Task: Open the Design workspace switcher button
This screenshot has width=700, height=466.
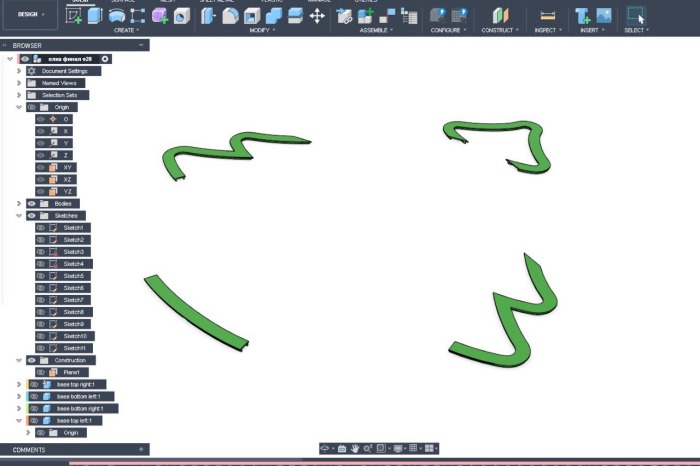Action: click(30, 14)
